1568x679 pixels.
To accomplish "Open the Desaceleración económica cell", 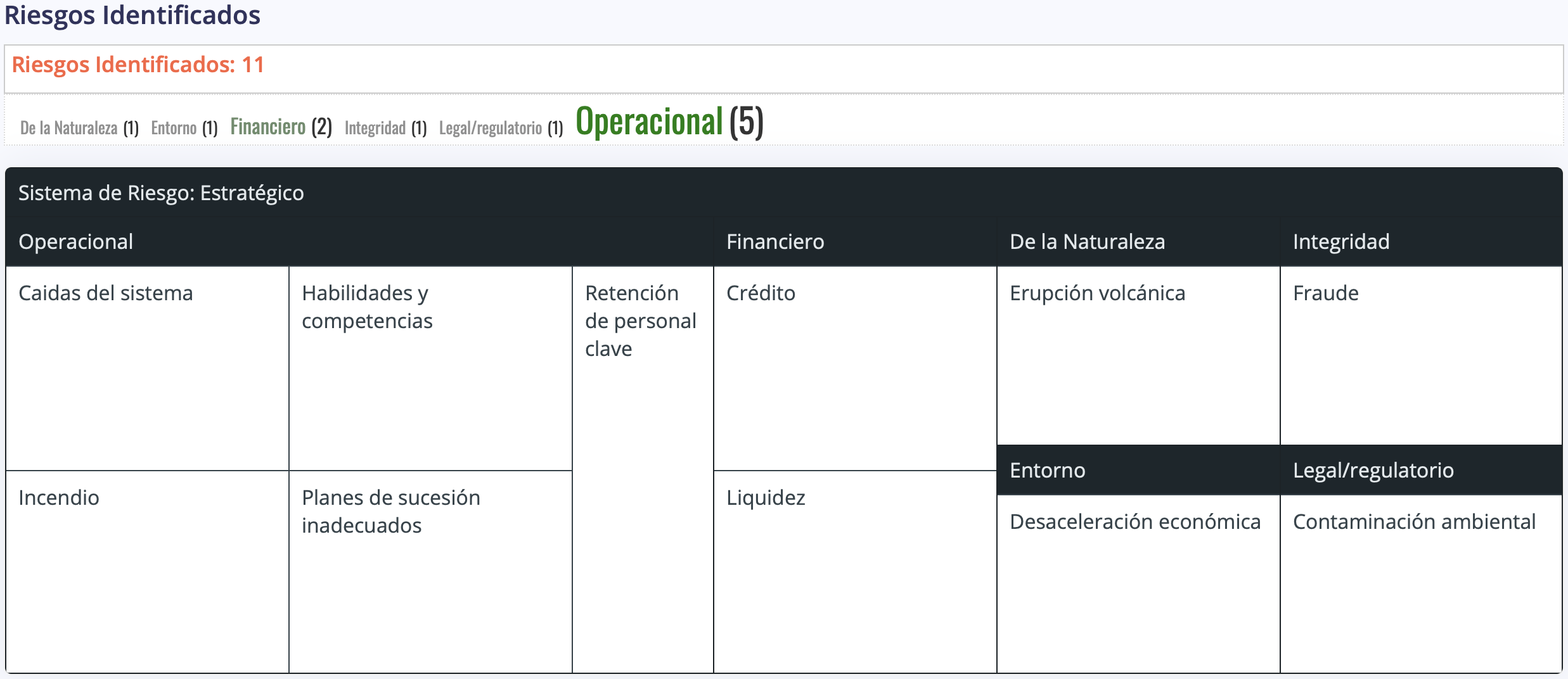I will (x=1138, y=583).
